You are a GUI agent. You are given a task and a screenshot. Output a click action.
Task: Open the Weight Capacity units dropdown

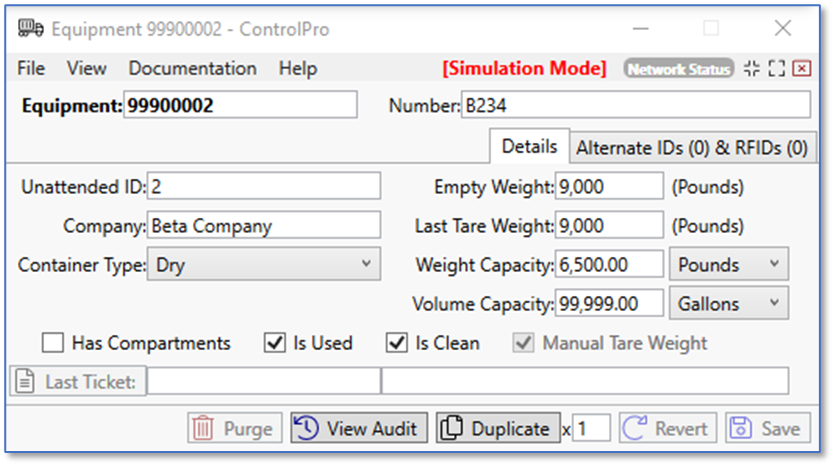coord(728,264)
